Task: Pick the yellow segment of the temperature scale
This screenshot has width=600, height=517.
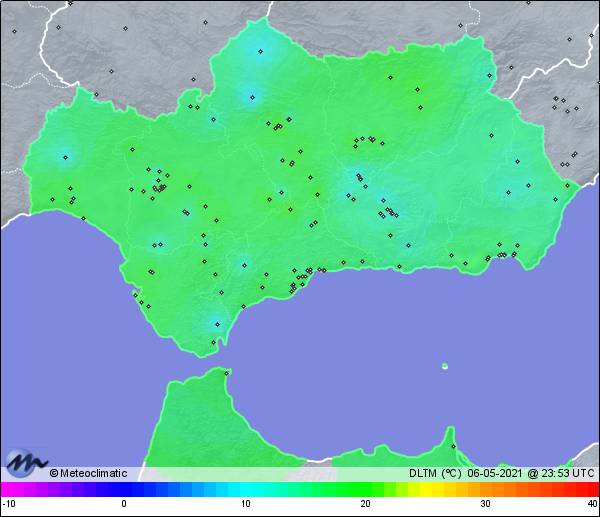Action: coord(426,489)
